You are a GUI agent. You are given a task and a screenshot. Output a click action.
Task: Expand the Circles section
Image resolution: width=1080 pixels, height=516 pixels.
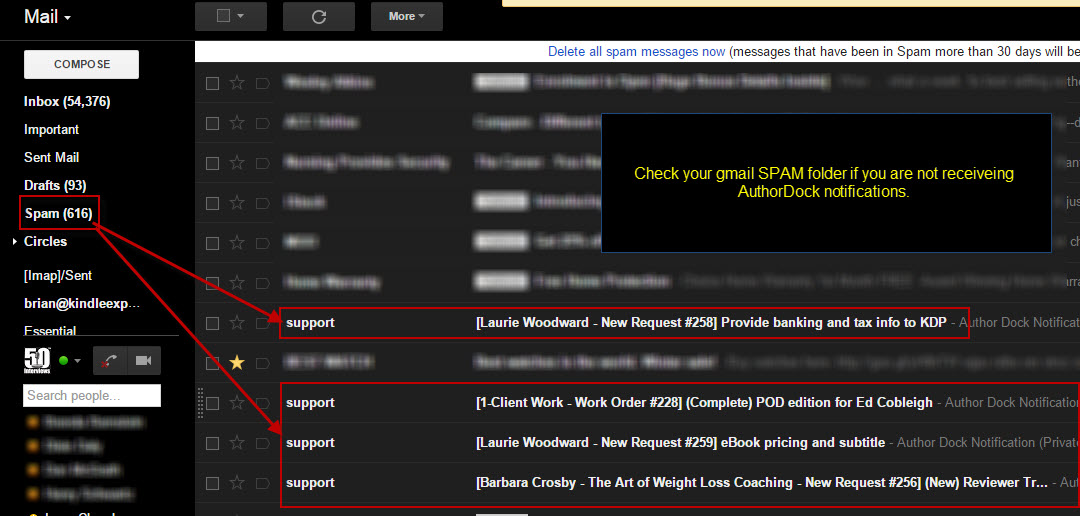point(15,242)
